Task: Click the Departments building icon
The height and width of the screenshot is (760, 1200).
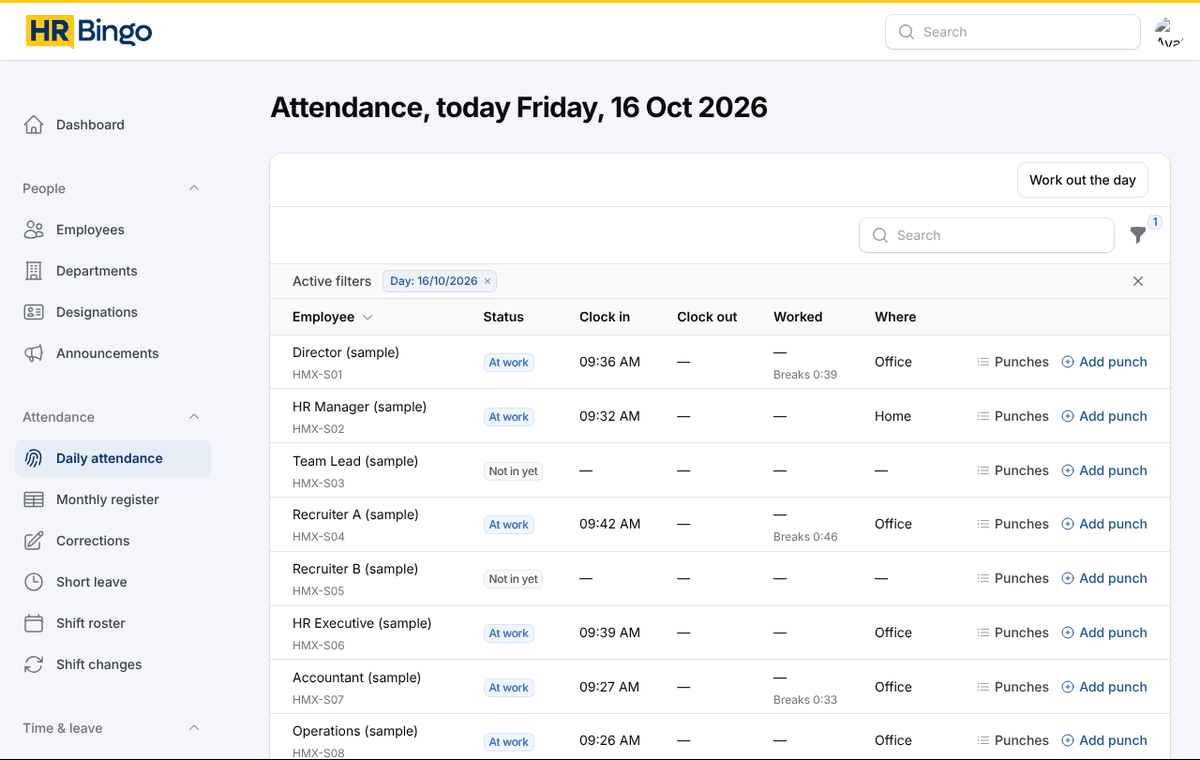Action: pyautogui.click(x=34, y=271)
